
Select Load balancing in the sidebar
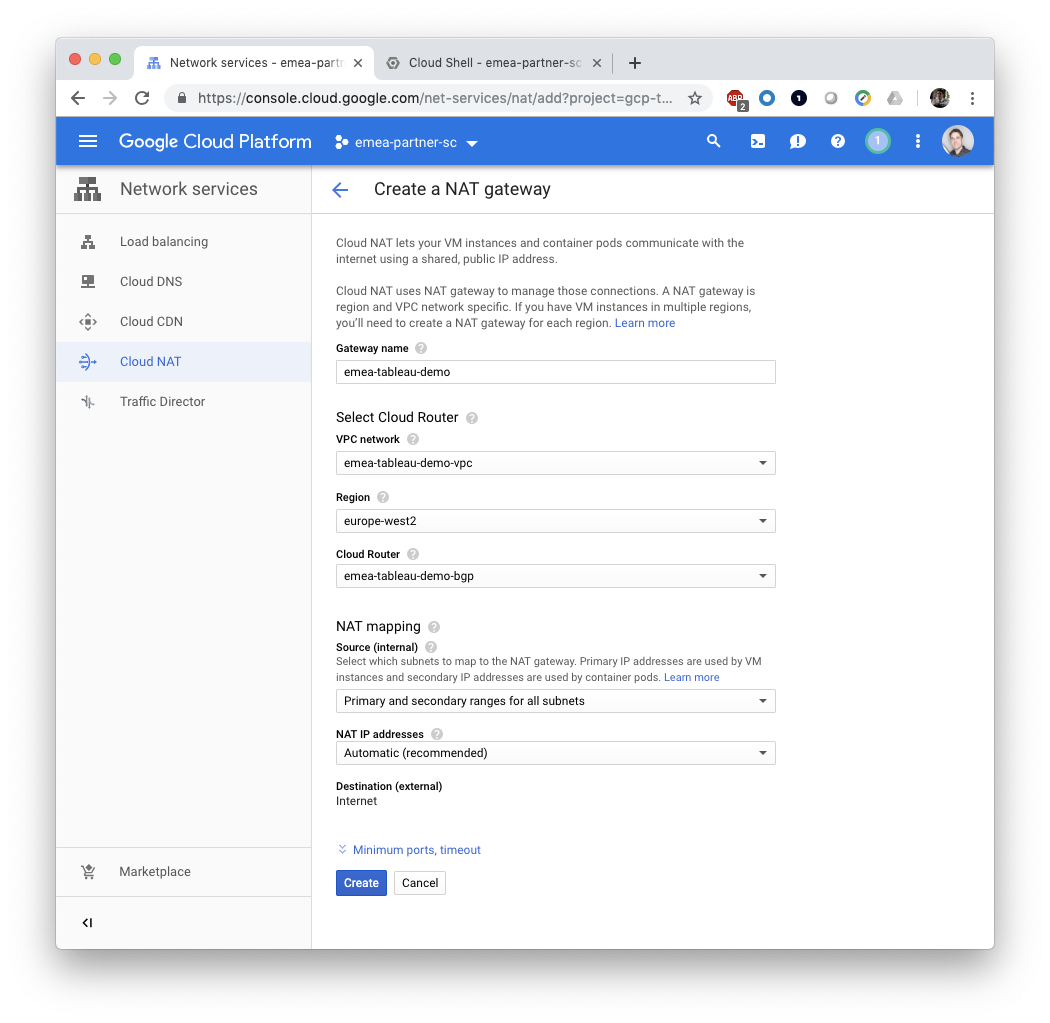point(163,241)
